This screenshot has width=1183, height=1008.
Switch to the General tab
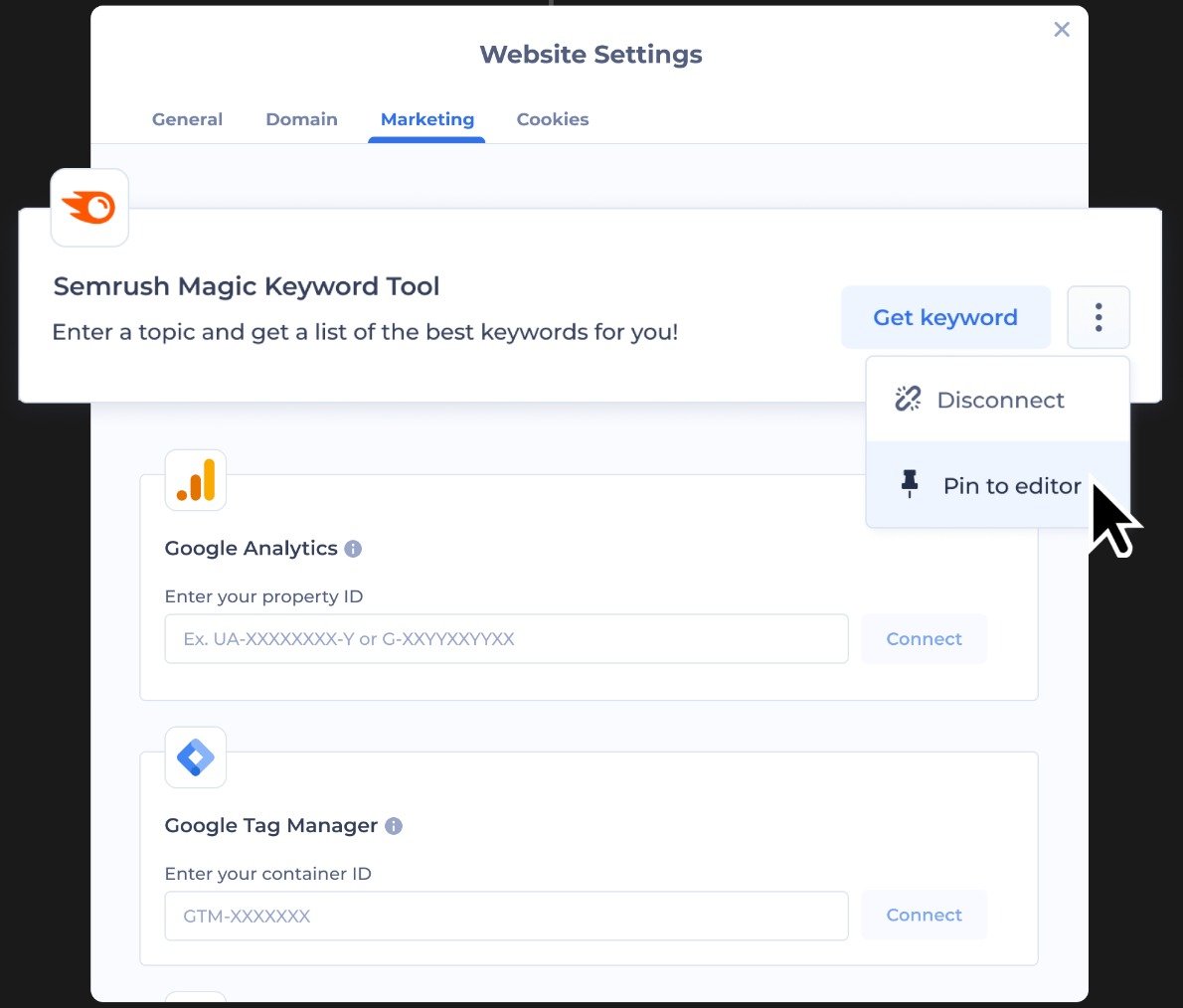point(187,119)
